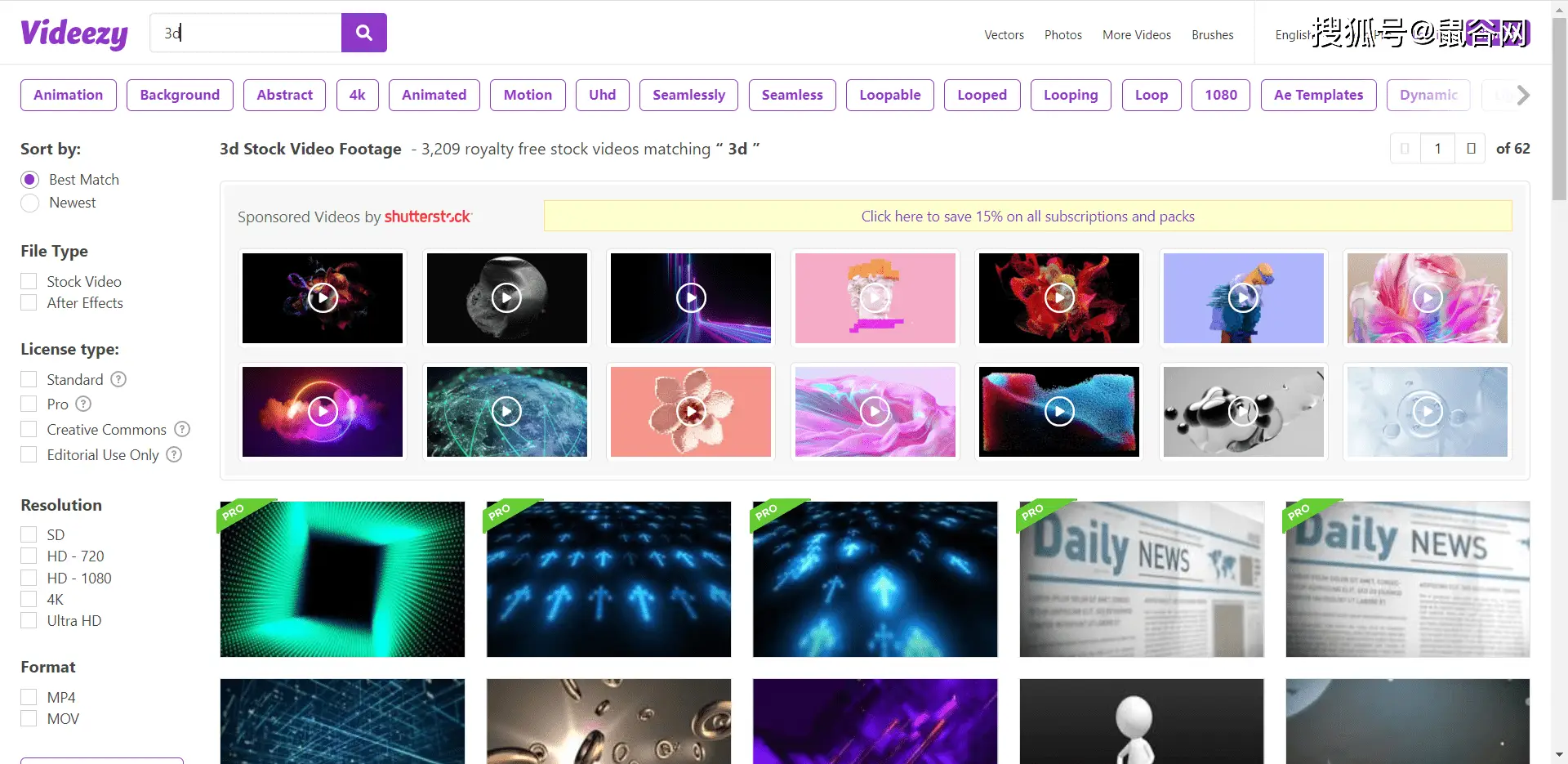Click the Seamlessly tag button
The width and height of the screenshot is (1568, 764).
688,95
